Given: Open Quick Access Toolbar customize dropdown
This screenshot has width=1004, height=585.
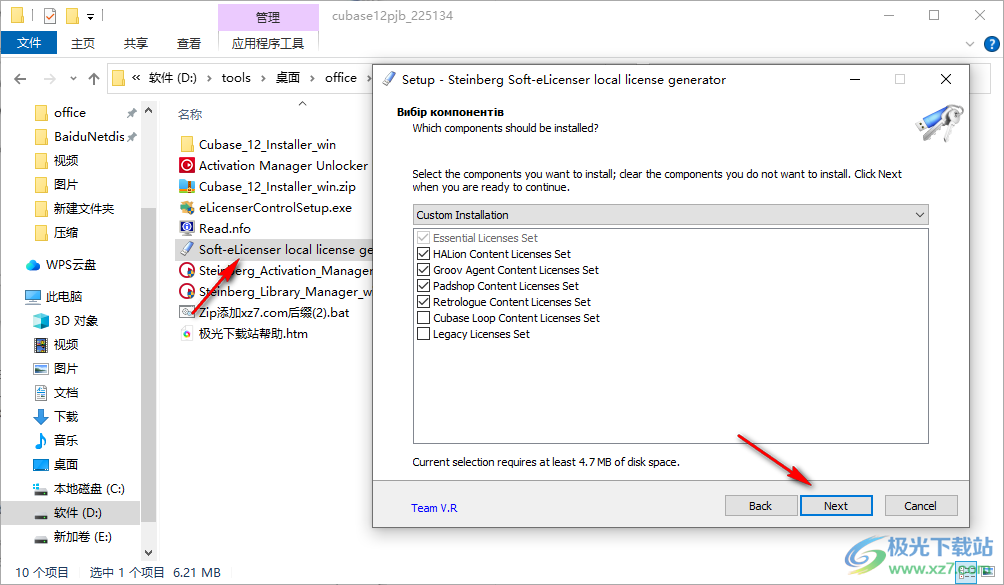Looking at the screenshot, I should pyautogui.click(x=90, y=16).
